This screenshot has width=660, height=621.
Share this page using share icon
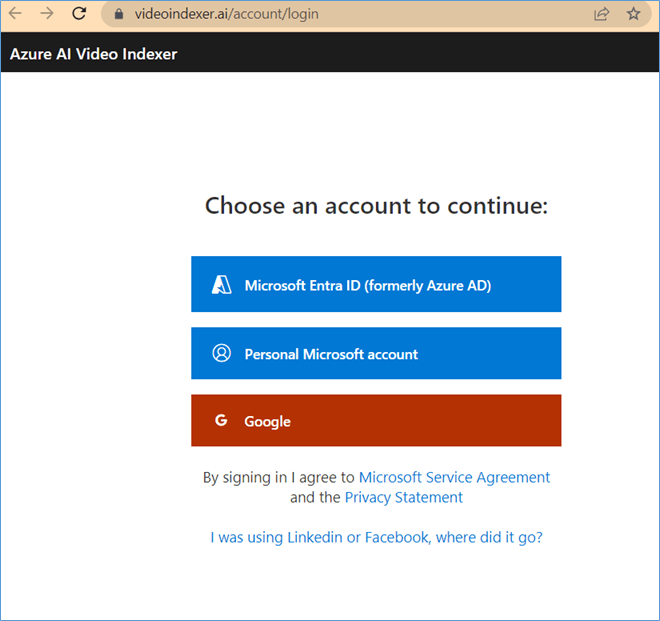pyautogui.click(x=601, y=14)
